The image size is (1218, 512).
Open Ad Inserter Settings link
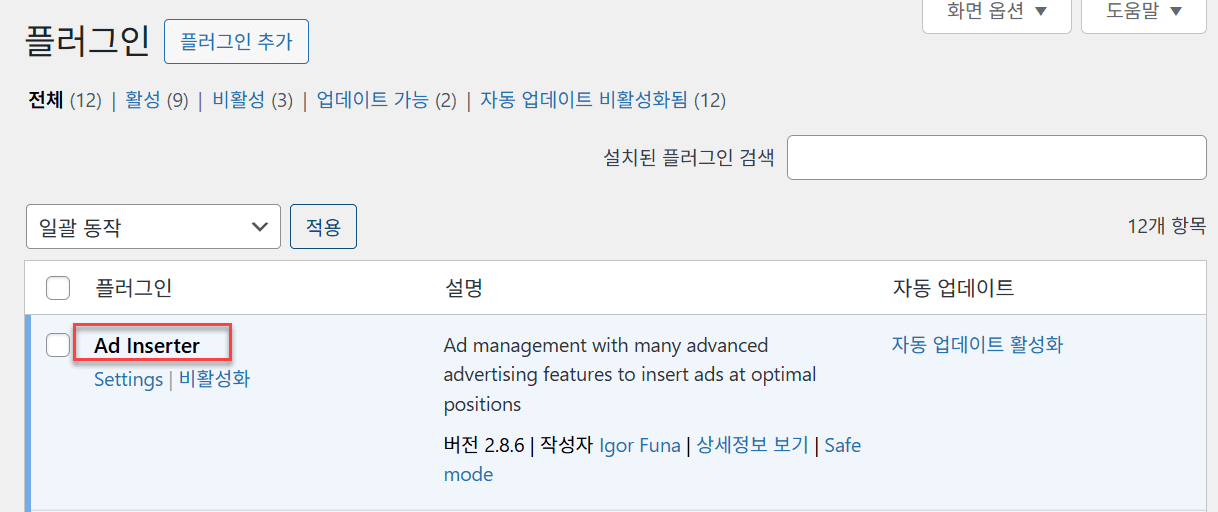(x=128, y=380)
